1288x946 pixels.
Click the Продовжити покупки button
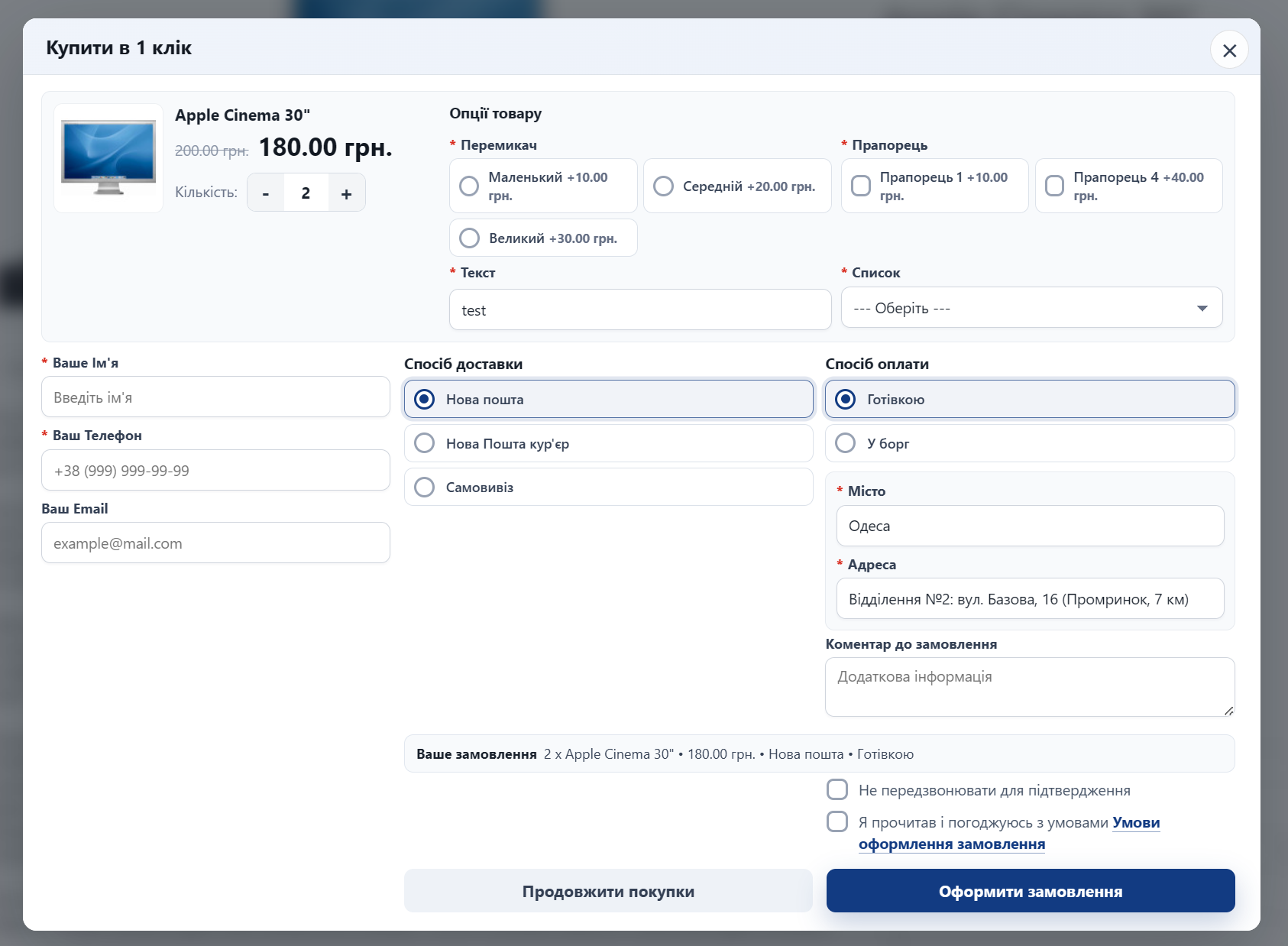(x=608, y=891)
